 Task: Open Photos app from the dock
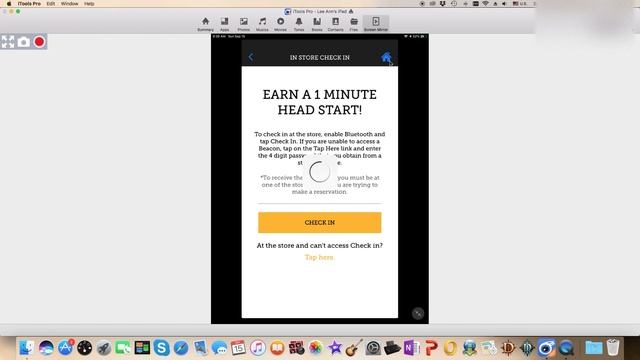[316, 348]
